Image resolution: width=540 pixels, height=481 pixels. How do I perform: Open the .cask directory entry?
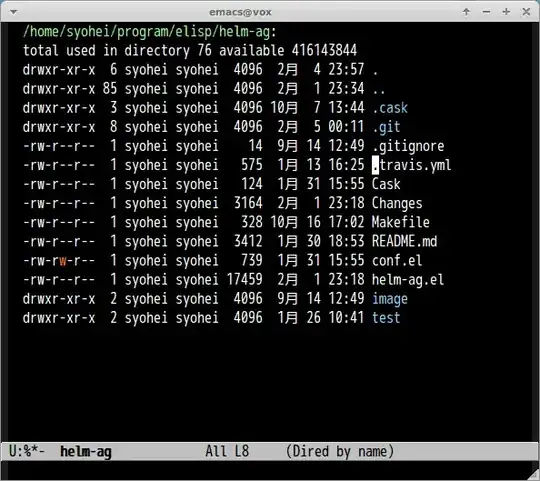pos(390,108)
